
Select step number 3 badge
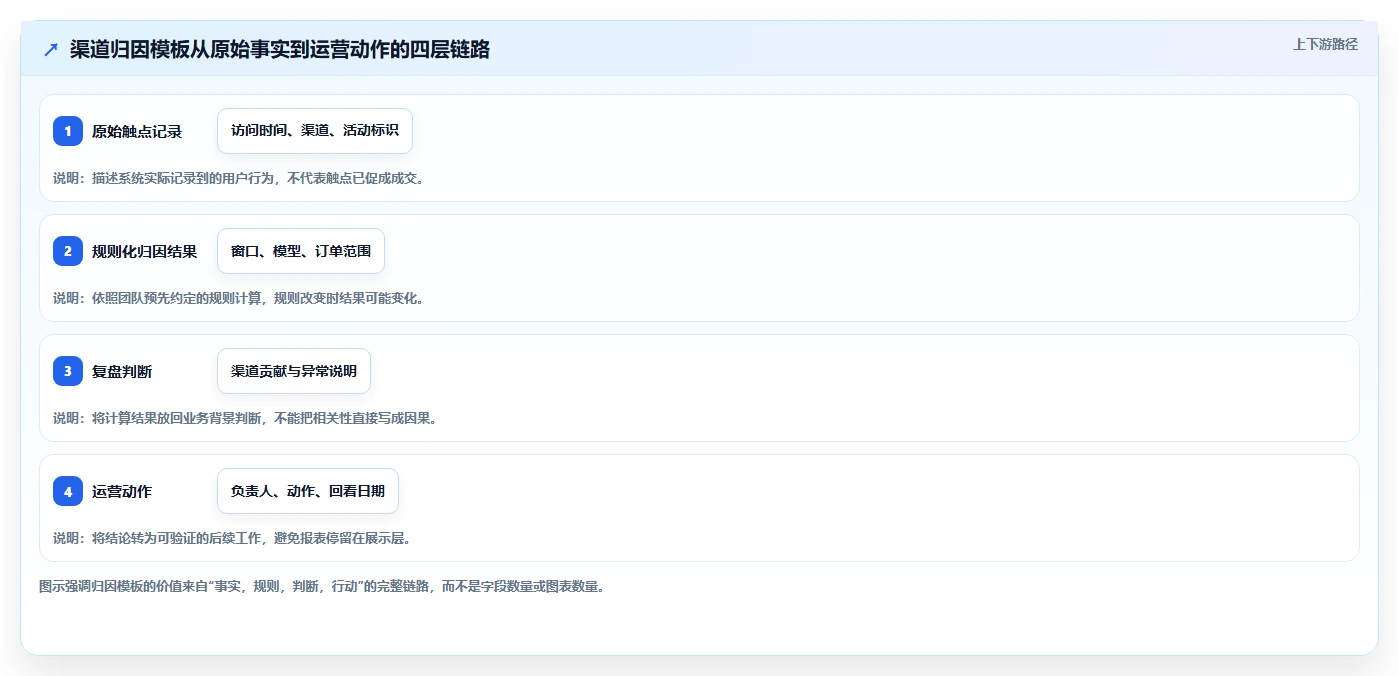pyautogui.click(x=68, y=371)
